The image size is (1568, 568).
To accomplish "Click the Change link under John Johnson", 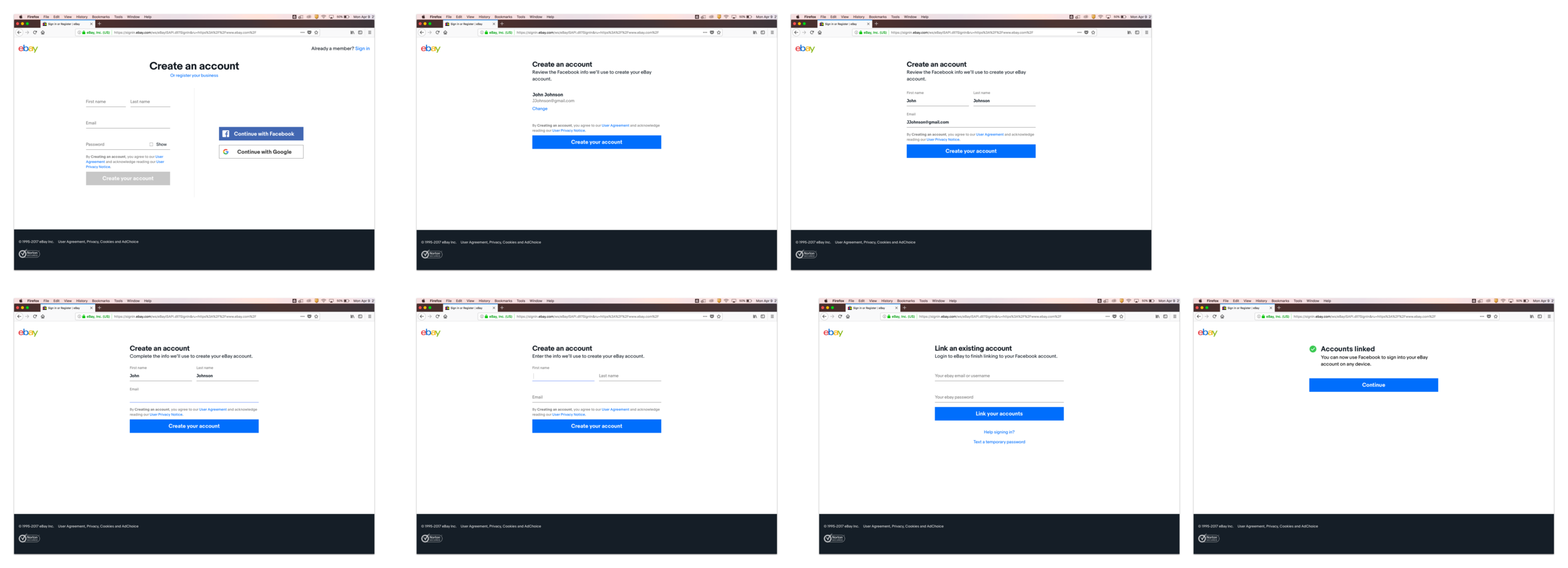I will coord(539,108).
